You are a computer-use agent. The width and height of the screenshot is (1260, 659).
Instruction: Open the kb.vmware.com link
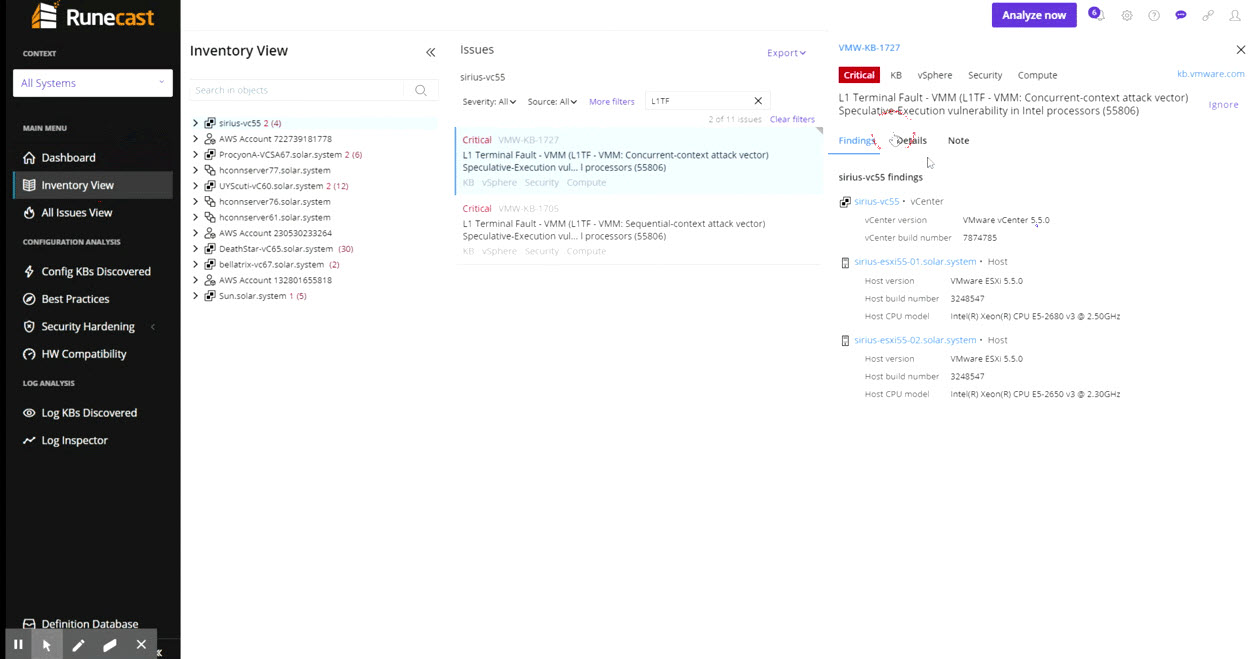coord(1211,74)
